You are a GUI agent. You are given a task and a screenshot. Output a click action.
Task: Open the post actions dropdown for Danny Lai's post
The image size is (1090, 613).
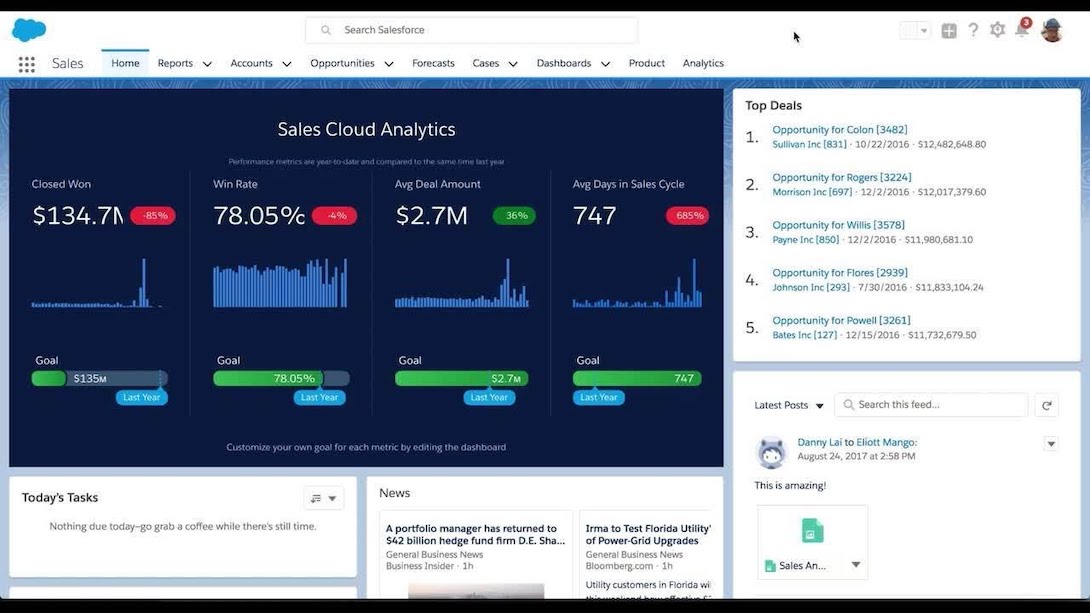tap(1051, 443)
